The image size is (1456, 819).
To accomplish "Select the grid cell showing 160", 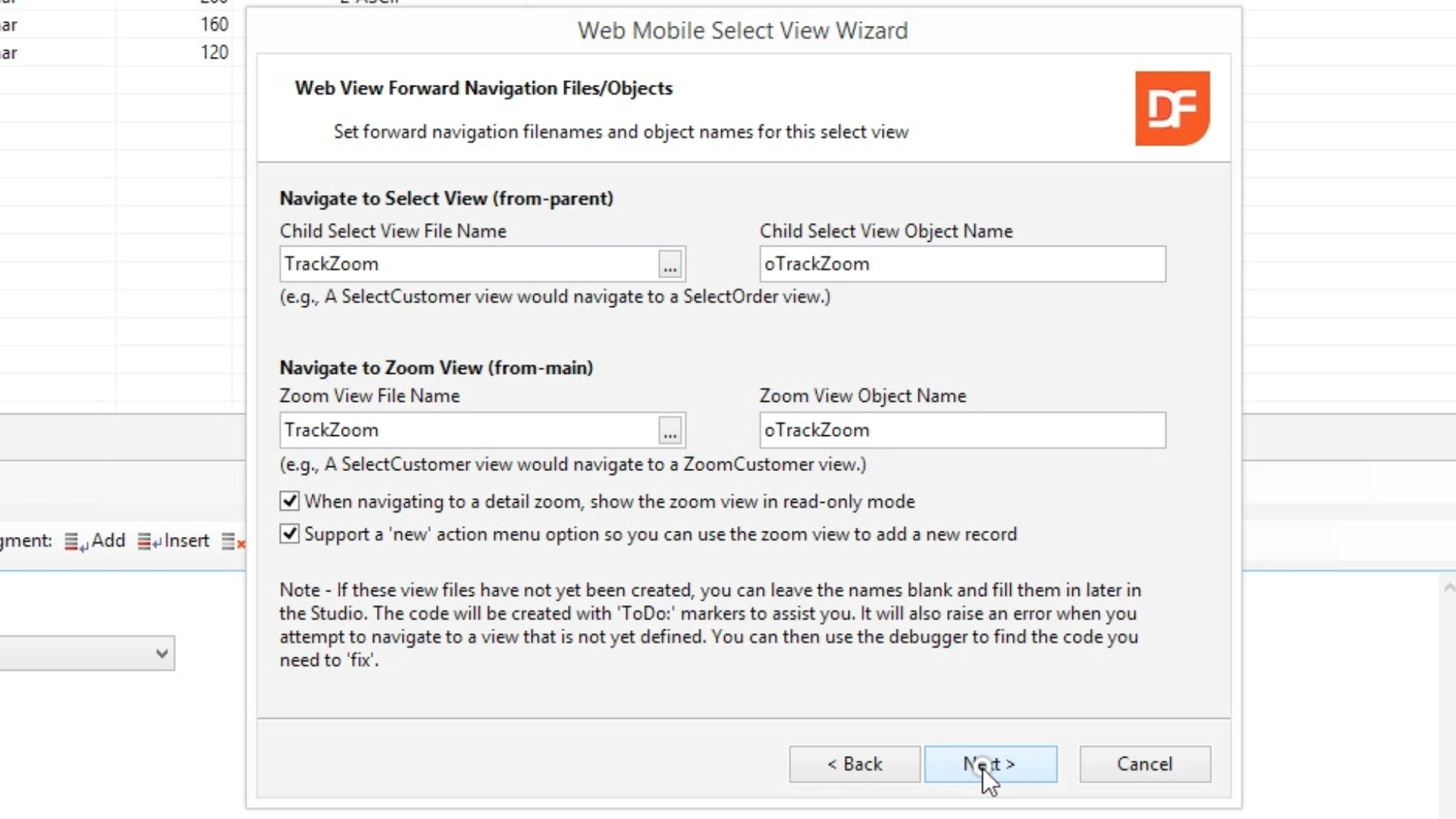I will click(174, 25).
